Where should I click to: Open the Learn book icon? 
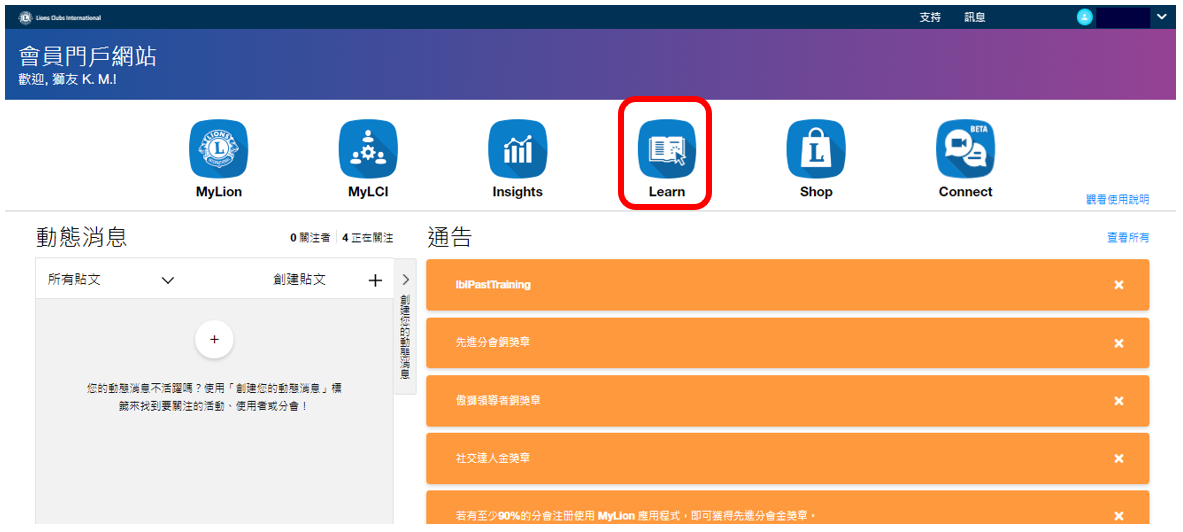tap(666, 149)
